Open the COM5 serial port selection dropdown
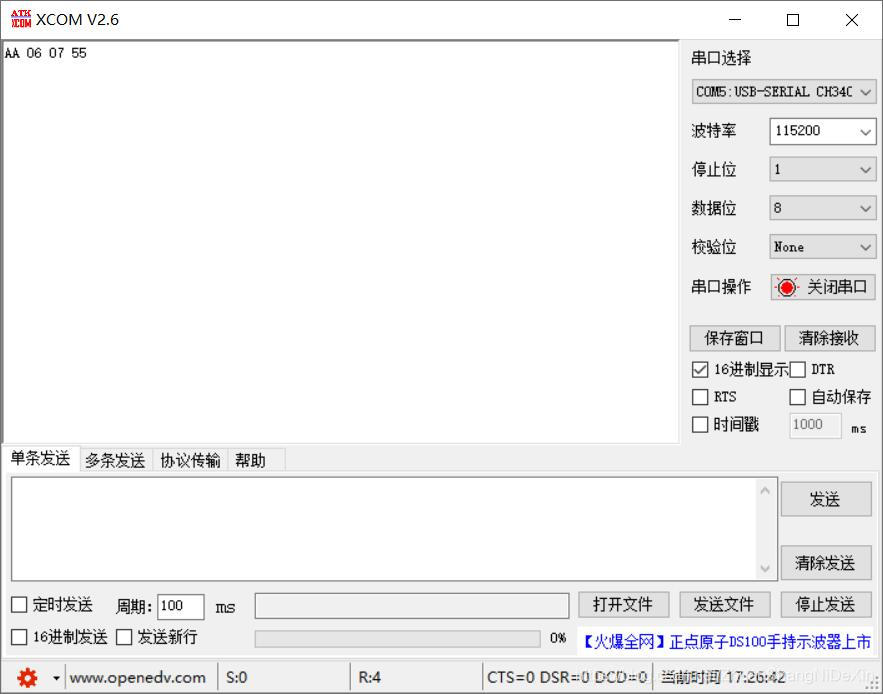The image size is (883, 694). pos(783,92)
